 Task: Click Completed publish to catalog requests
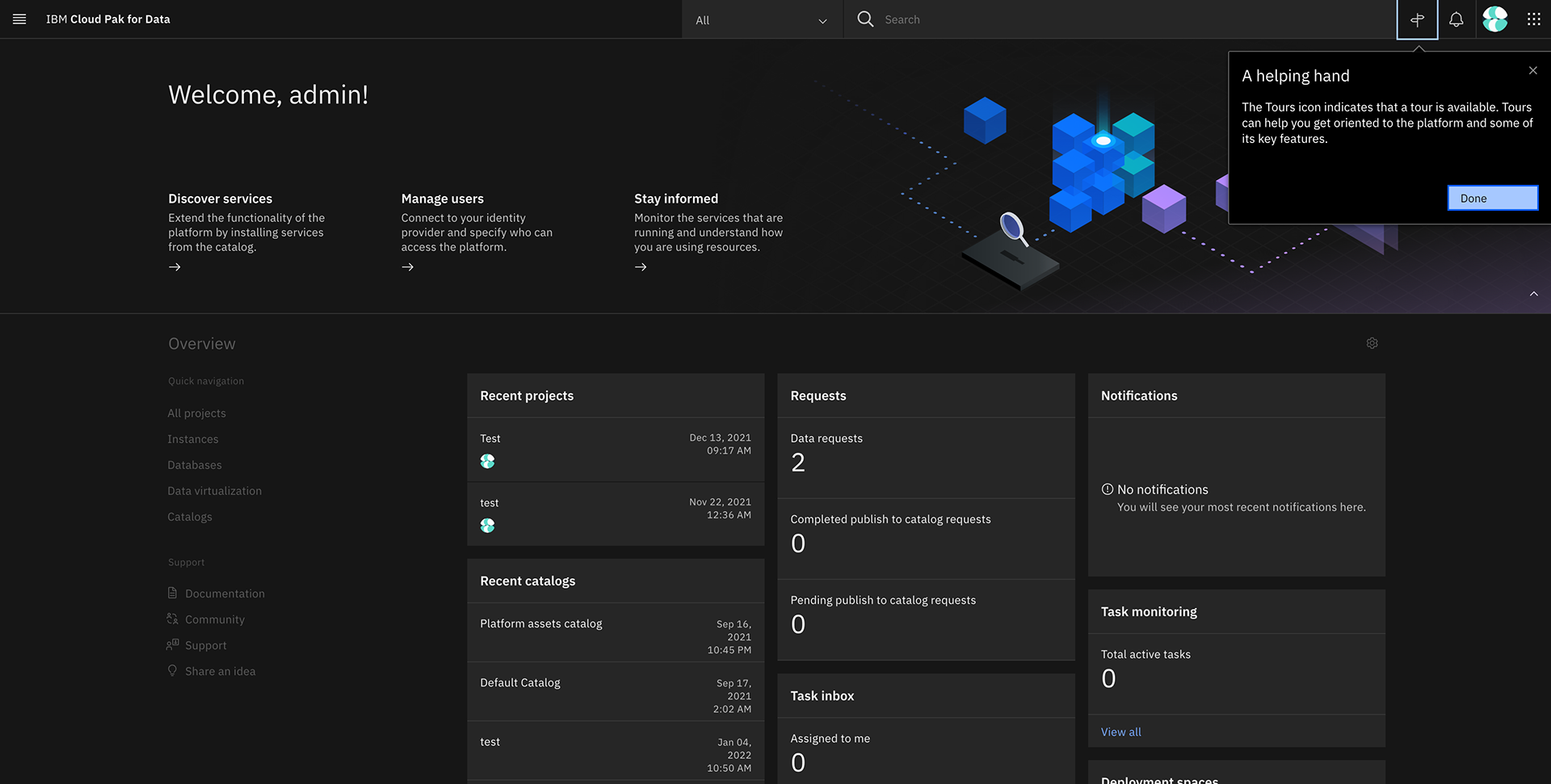point(890,519)
